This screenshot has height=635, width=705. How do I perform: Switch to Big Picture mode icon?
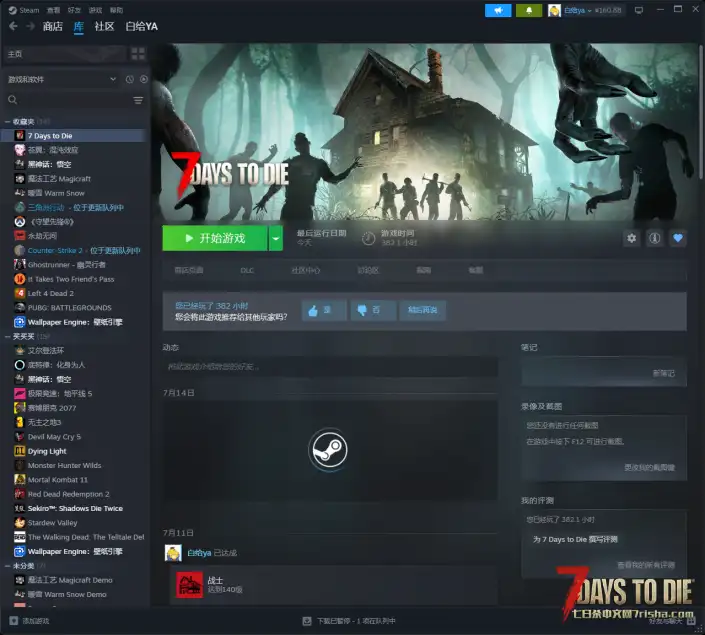pyautogui.click(x=639, y=10)
